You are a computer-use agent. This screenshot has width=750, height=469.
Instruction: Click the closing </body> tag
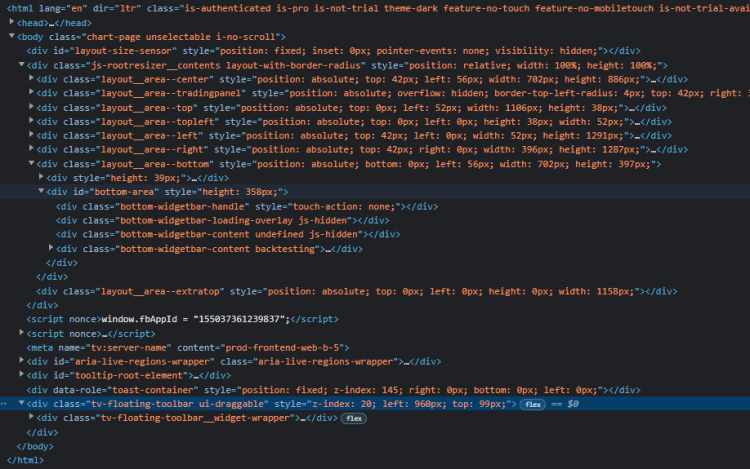click(35, 447)
